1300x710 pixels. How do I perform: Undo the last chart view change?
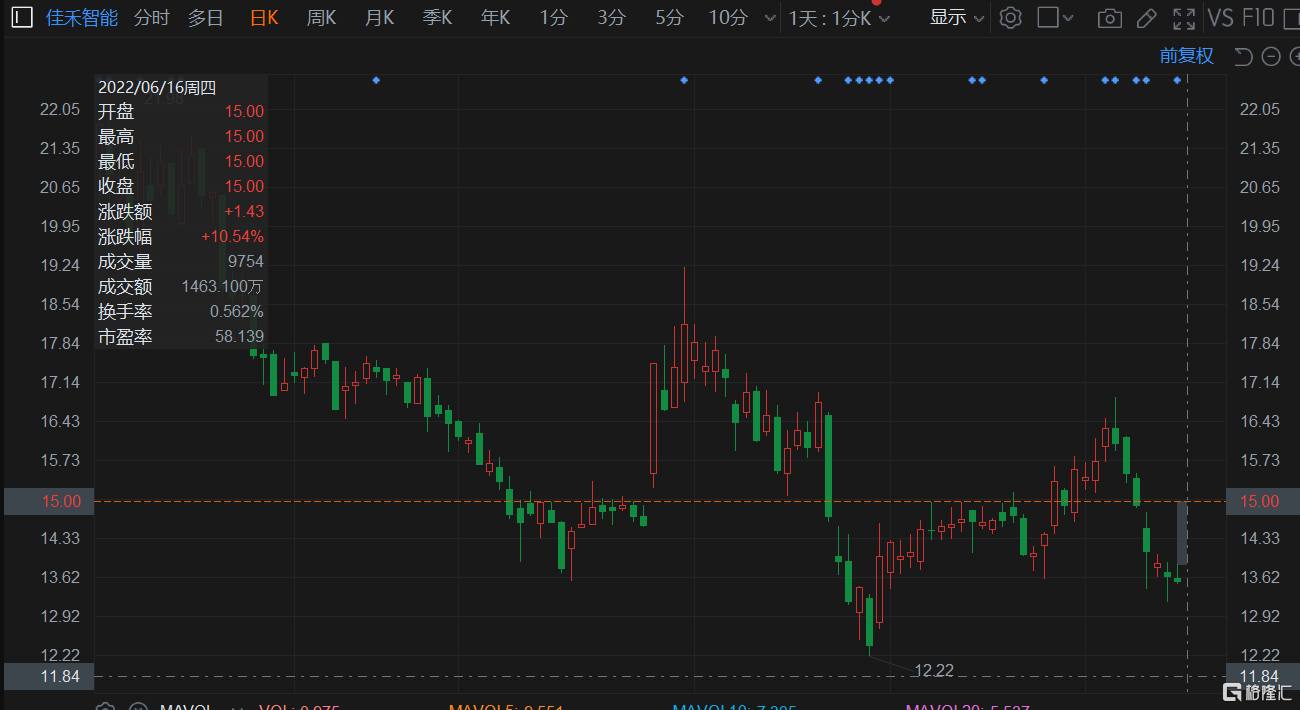1243,56
